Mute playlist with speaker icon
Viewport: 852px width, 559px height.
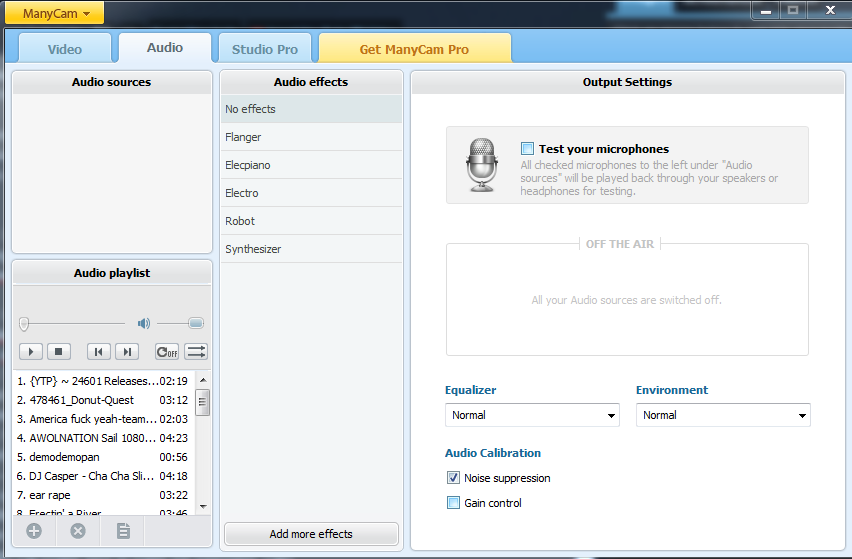(x=143, y=324)
